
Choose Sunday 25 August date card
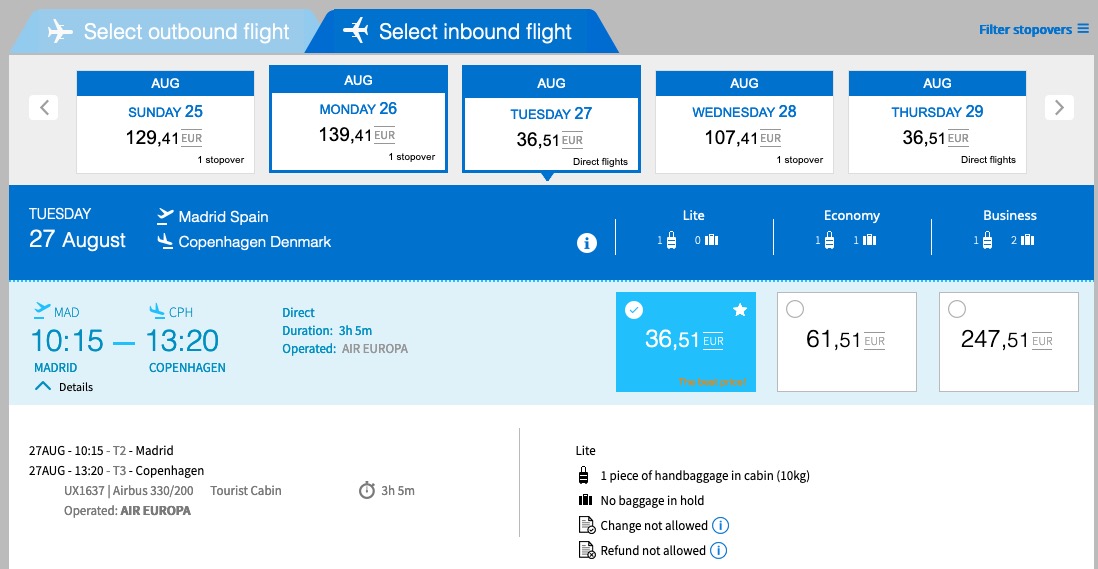(x=165, y=122)
